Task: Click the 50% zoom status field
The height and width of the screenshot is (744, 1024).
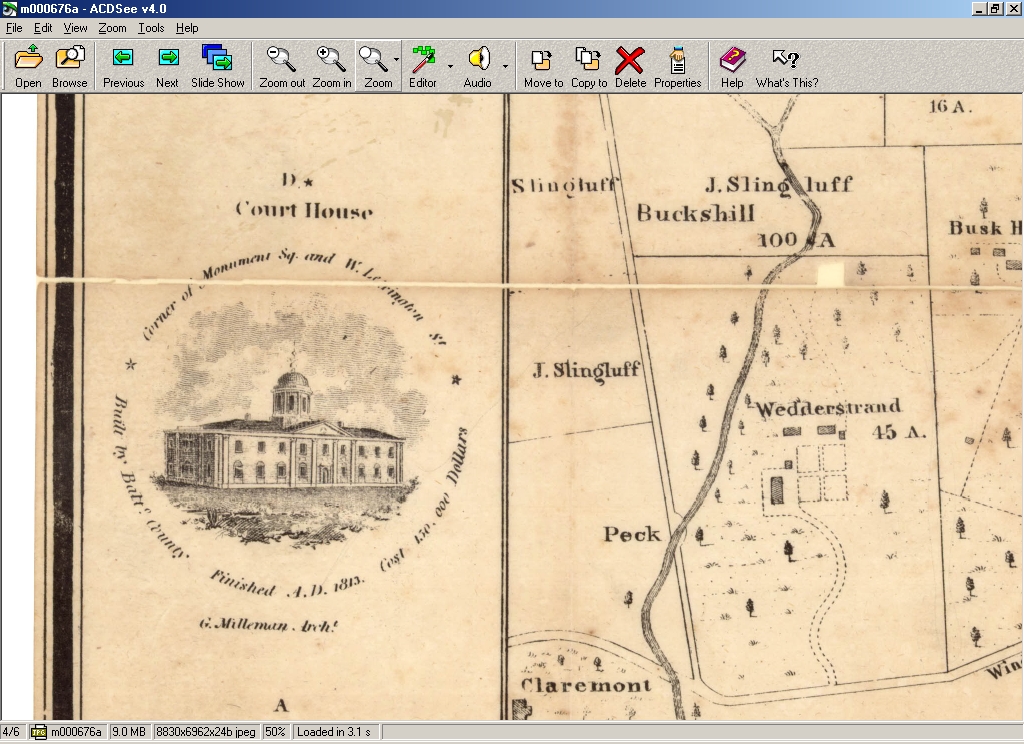Action: pos(276,732)
